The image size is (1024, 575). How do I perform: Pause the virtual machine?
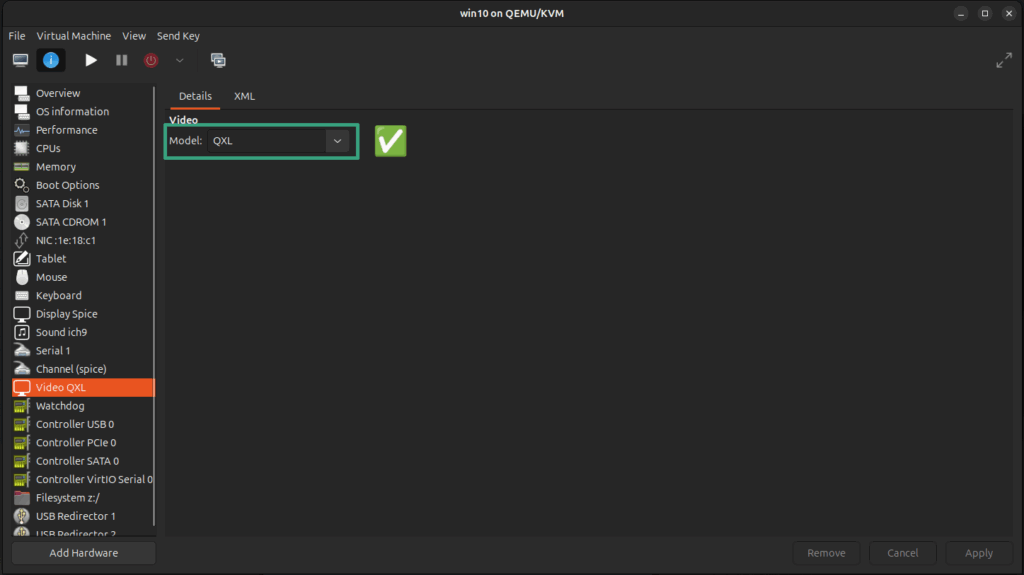[121, 60]
